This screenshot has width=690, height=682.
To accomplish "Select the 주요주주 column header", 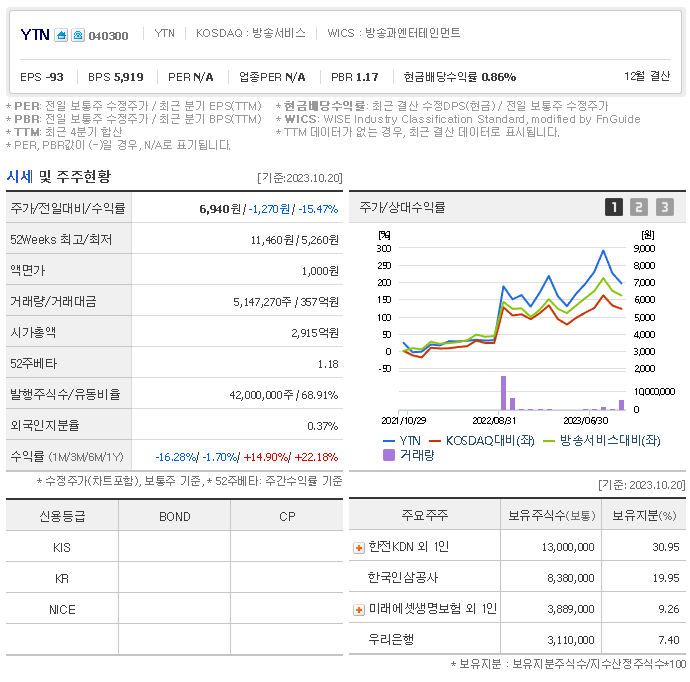I will click(x=425, y=515).
